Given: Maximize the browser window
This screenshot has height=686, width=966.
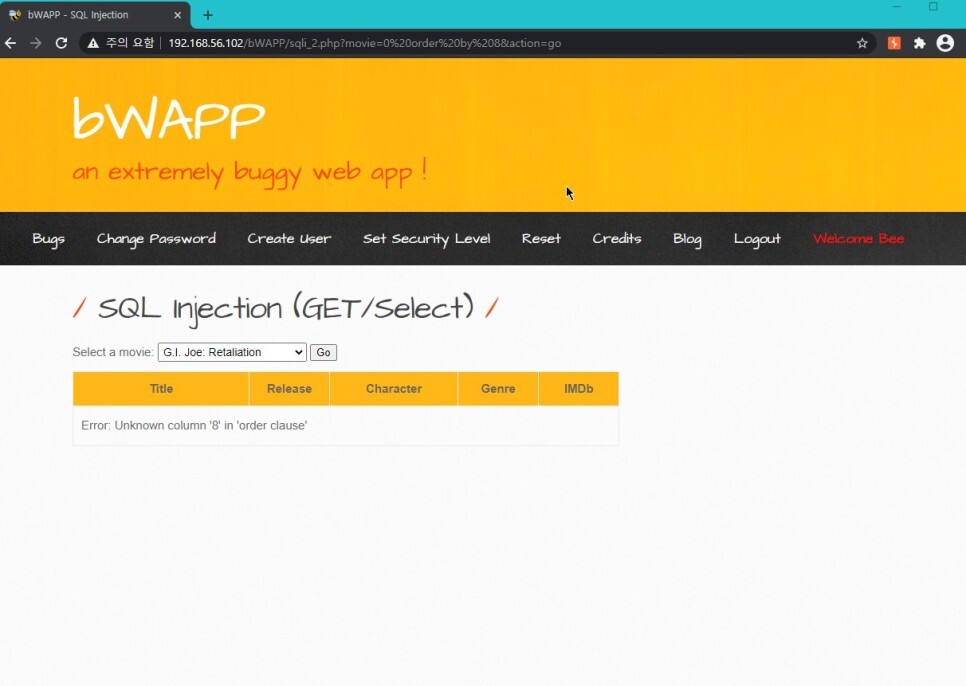Looking at the screenshot, I should [x=933, y=7].
